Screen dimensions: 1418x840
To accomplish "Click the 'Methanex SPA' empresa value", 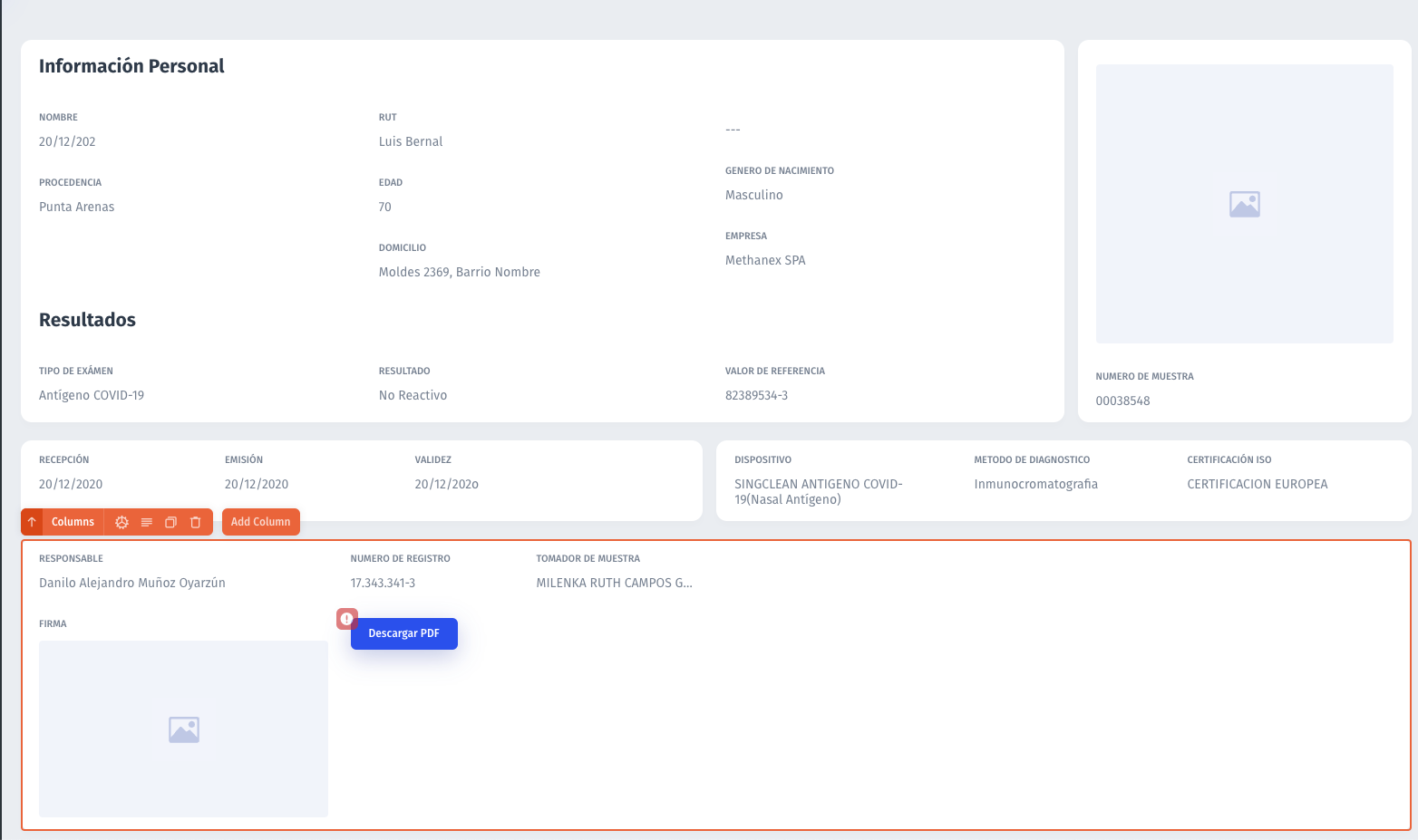I will coord(765,260).
